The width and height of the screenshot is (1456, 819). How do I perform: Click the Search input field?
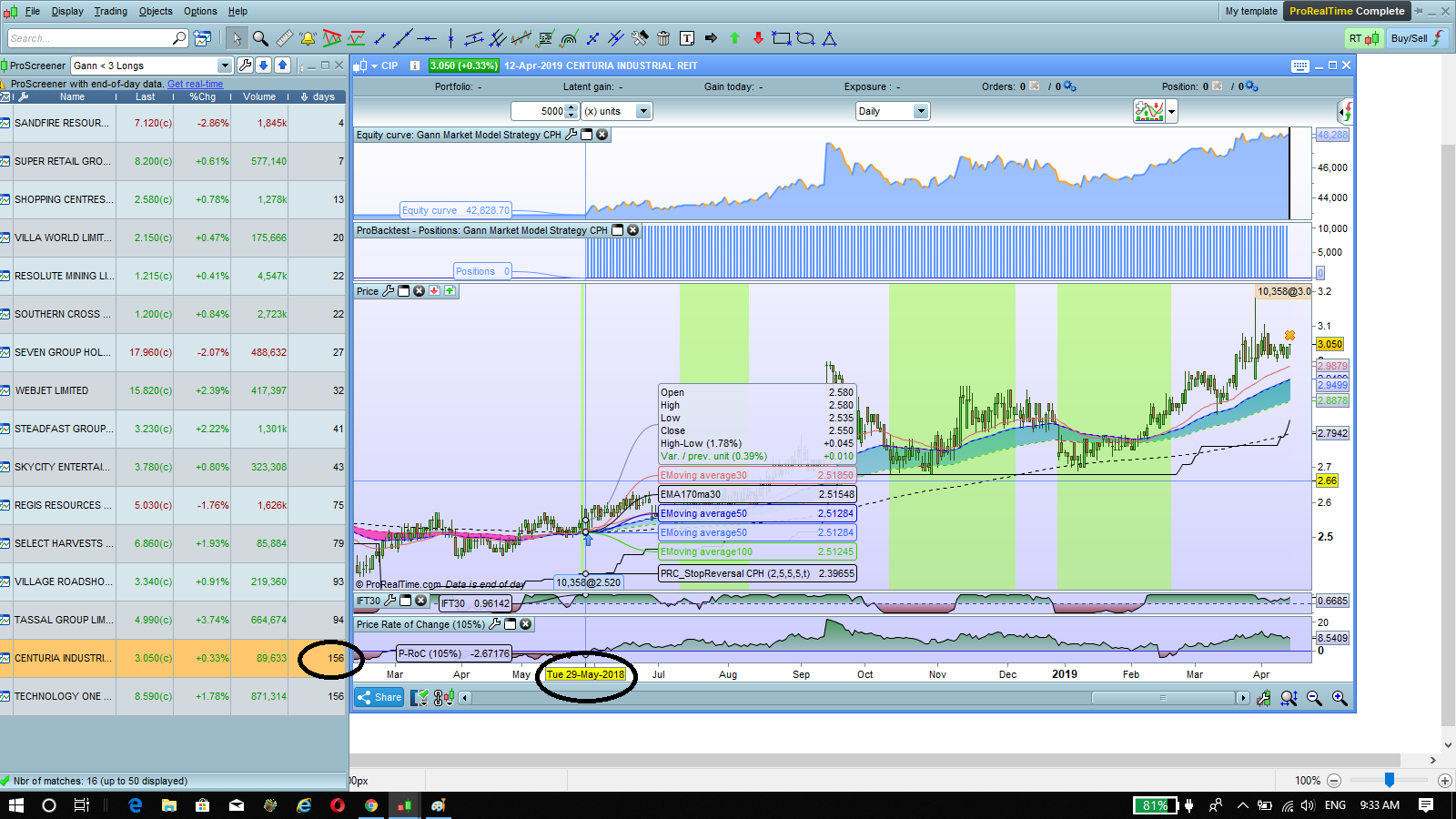coord(89,38)
